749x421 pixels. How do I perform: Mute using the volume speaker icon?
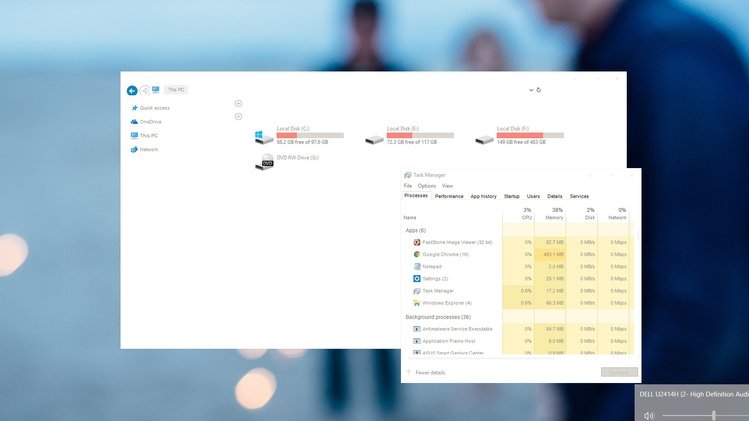pyautogui.click(x=648, y=416)
